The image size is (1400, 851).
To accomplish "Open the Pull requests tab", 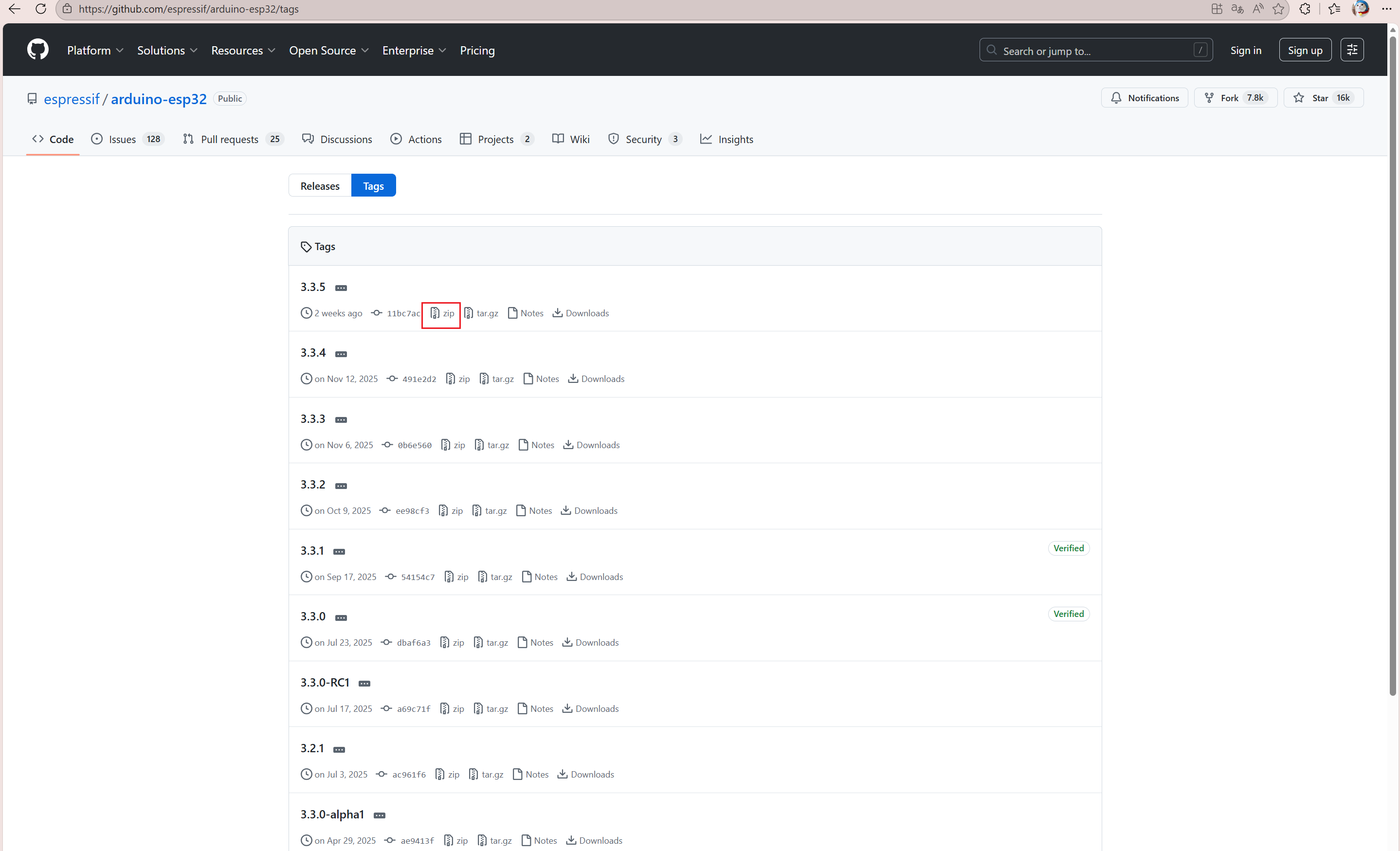I will [x=229, y=139].
